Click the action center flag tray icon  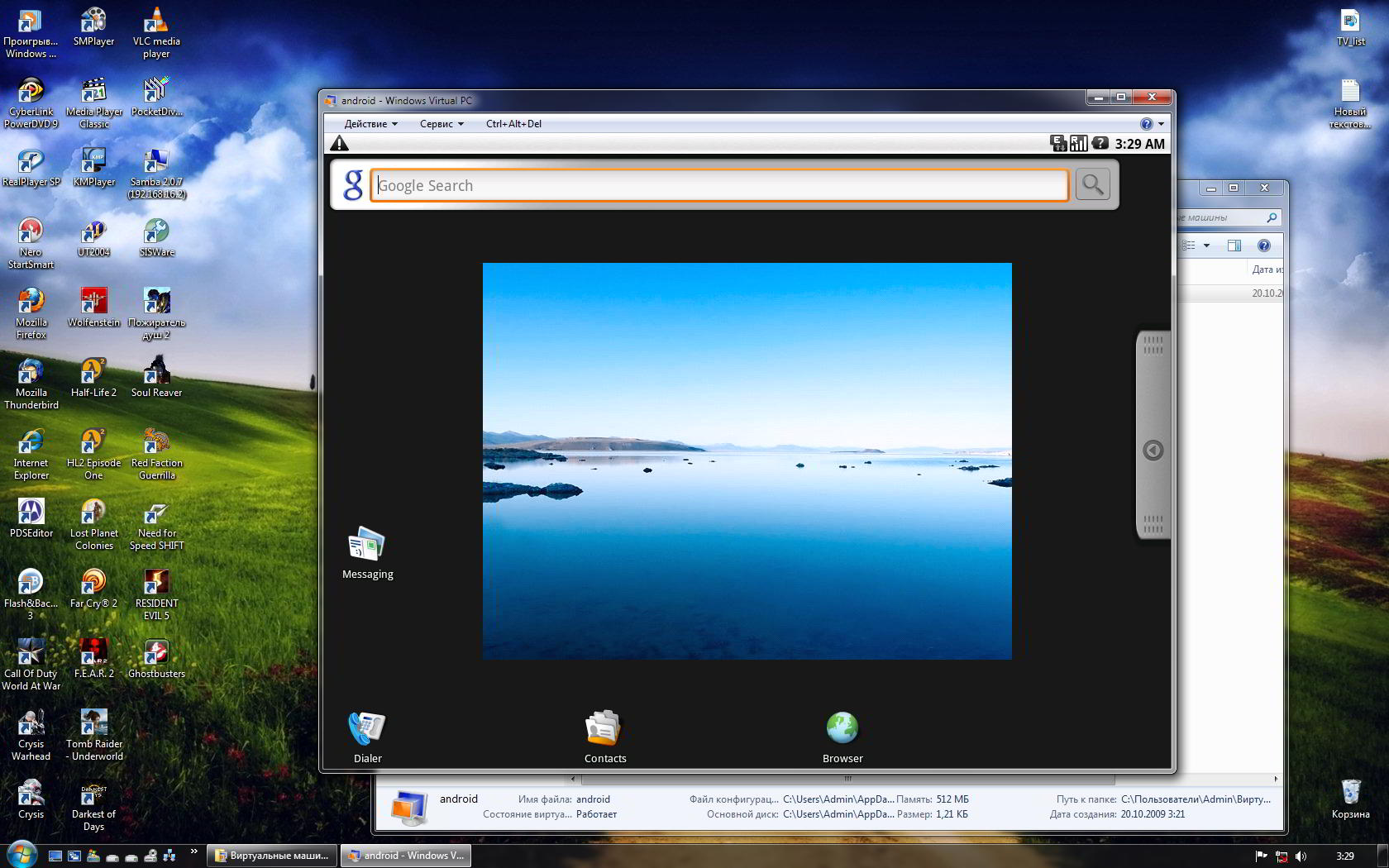click(1262, 856)
